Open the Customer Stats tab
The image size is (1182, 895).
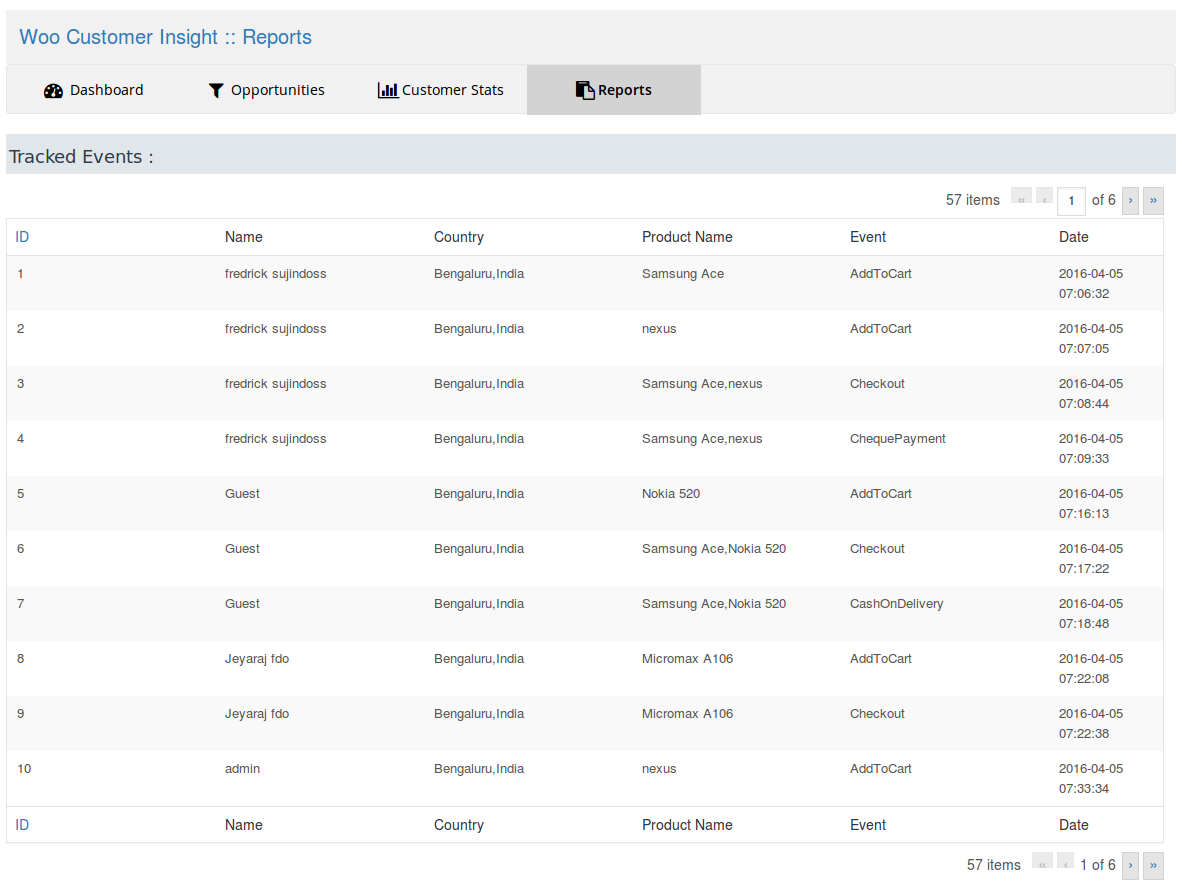441,90
